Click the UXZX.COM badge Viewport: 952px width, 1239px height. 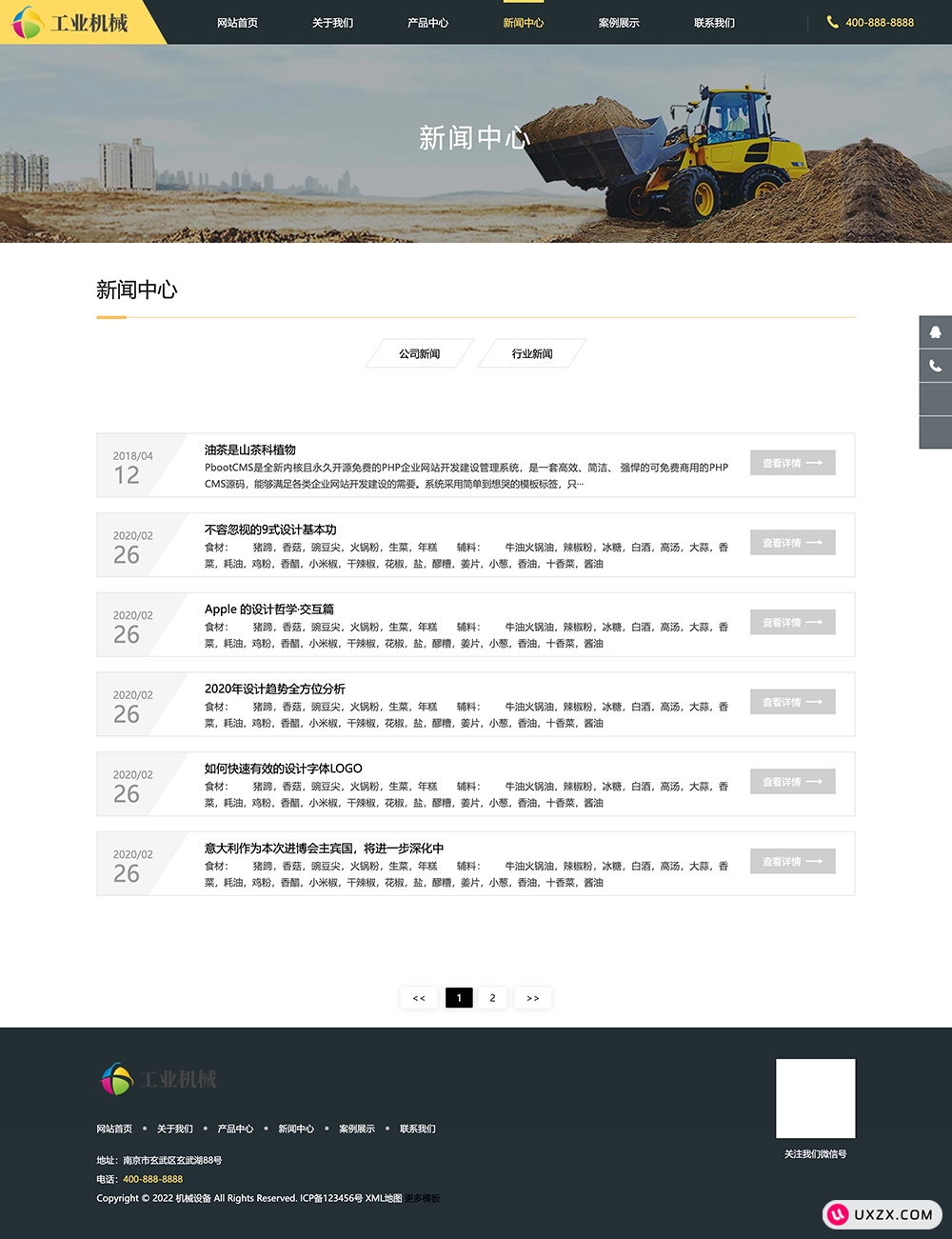point(882,1214)
